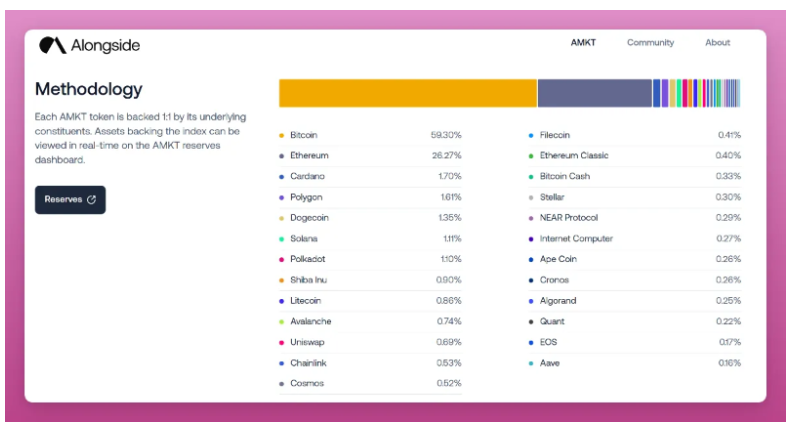The width and height of the screenshot is (790, 428).
Task: Click the Quant row label
Action: 552,321
